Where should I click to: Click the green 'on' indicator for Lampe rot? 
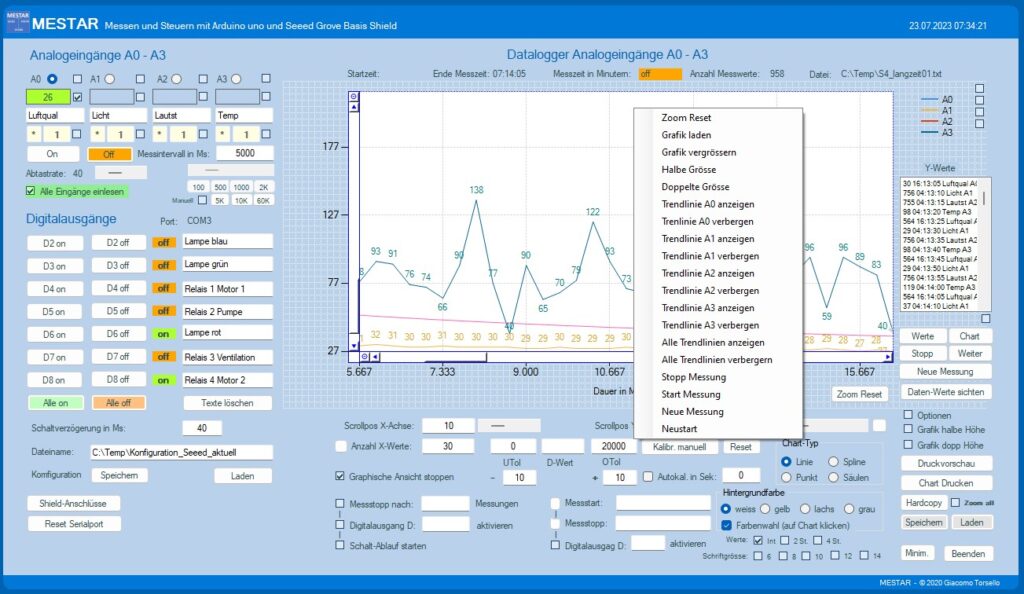coord(163,334)
